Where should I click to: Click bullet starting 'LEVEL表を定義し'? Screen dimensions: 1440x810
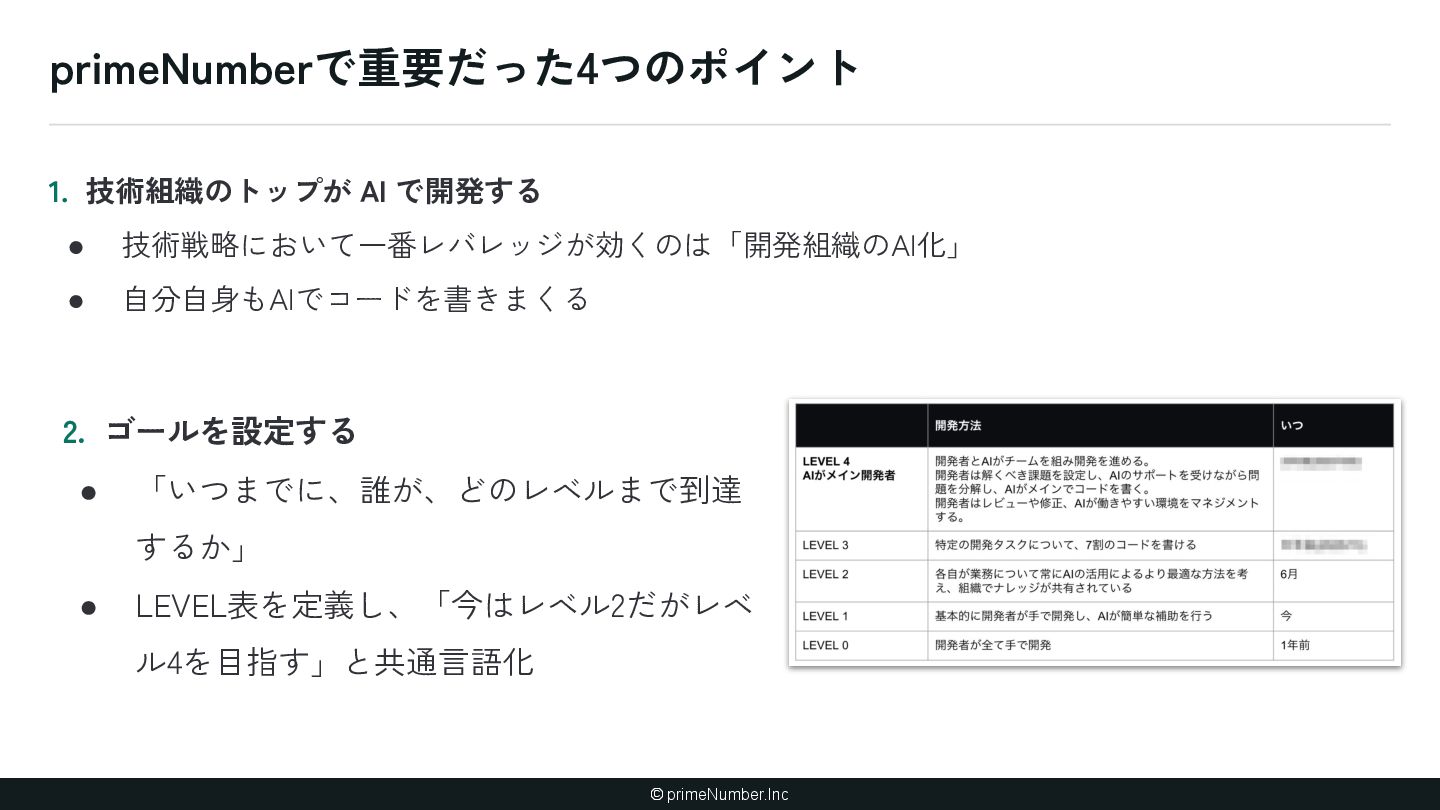tap(444, 633)
